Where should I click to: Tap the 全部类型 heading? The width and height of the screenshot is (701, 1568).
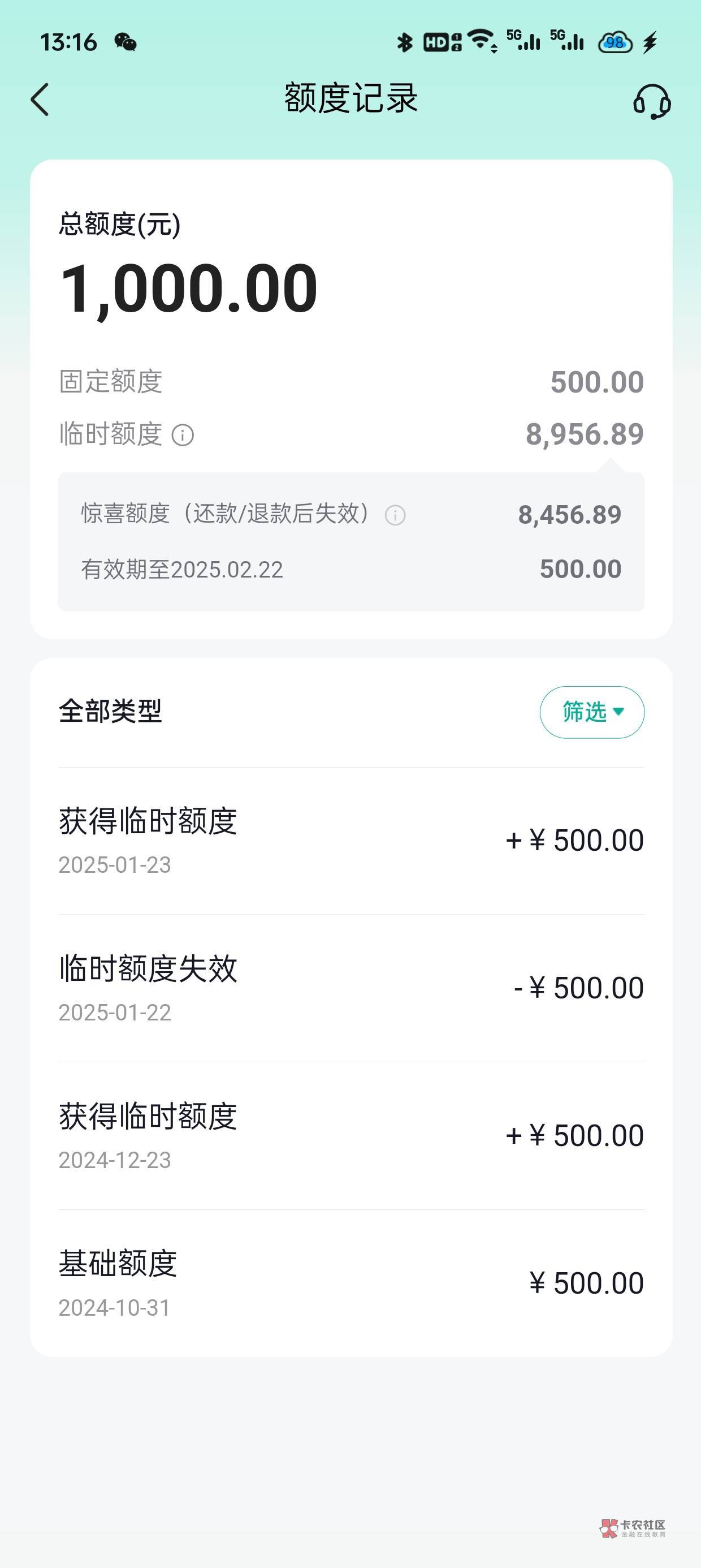110,711
